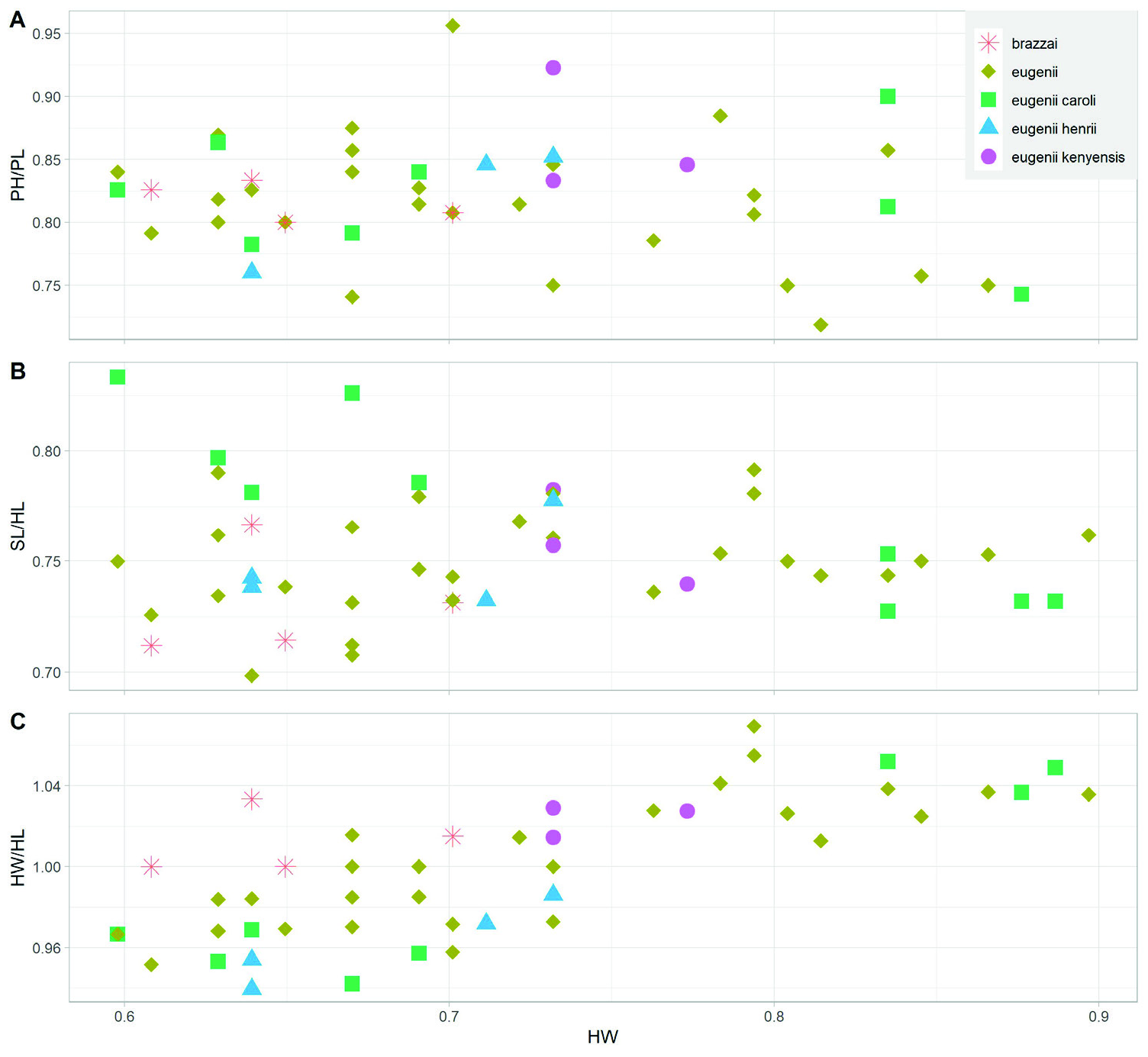The height and width of the screenshot is (1057, 1148).
Task: Click the SL/HL y-axis title
Action: [18, 526]
